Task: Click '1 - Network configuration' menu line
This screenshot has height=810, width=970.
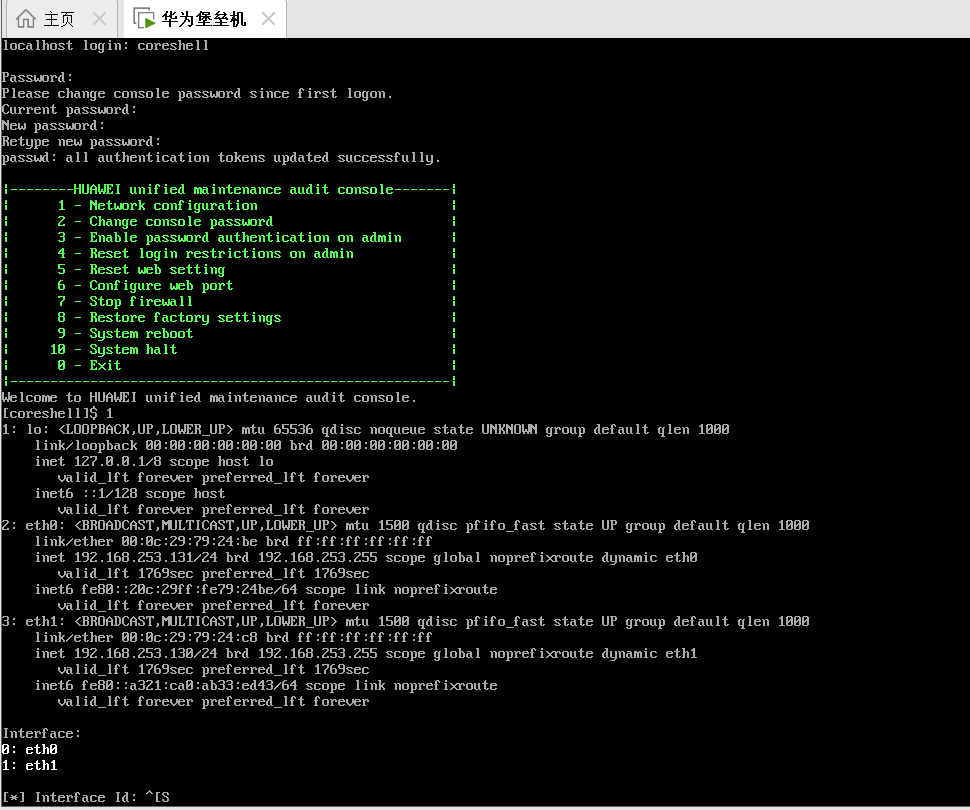Action: point(157,205)
